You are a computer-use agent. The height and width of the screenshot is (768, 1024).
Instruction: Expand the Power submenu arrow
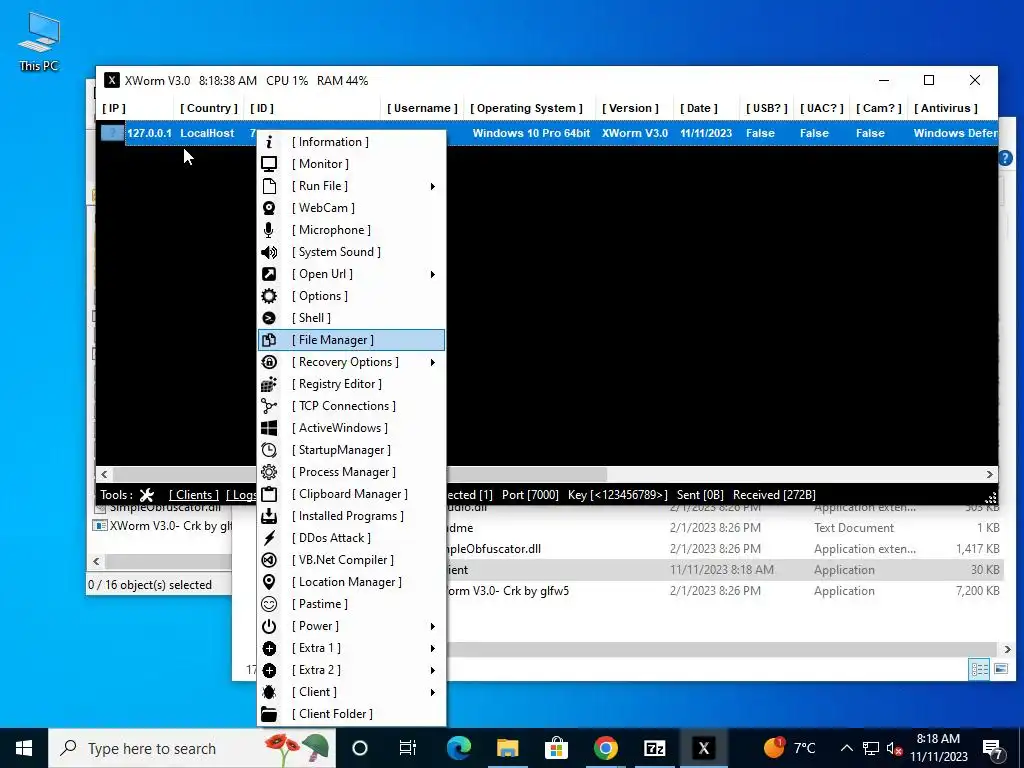[x=432, y=626]
